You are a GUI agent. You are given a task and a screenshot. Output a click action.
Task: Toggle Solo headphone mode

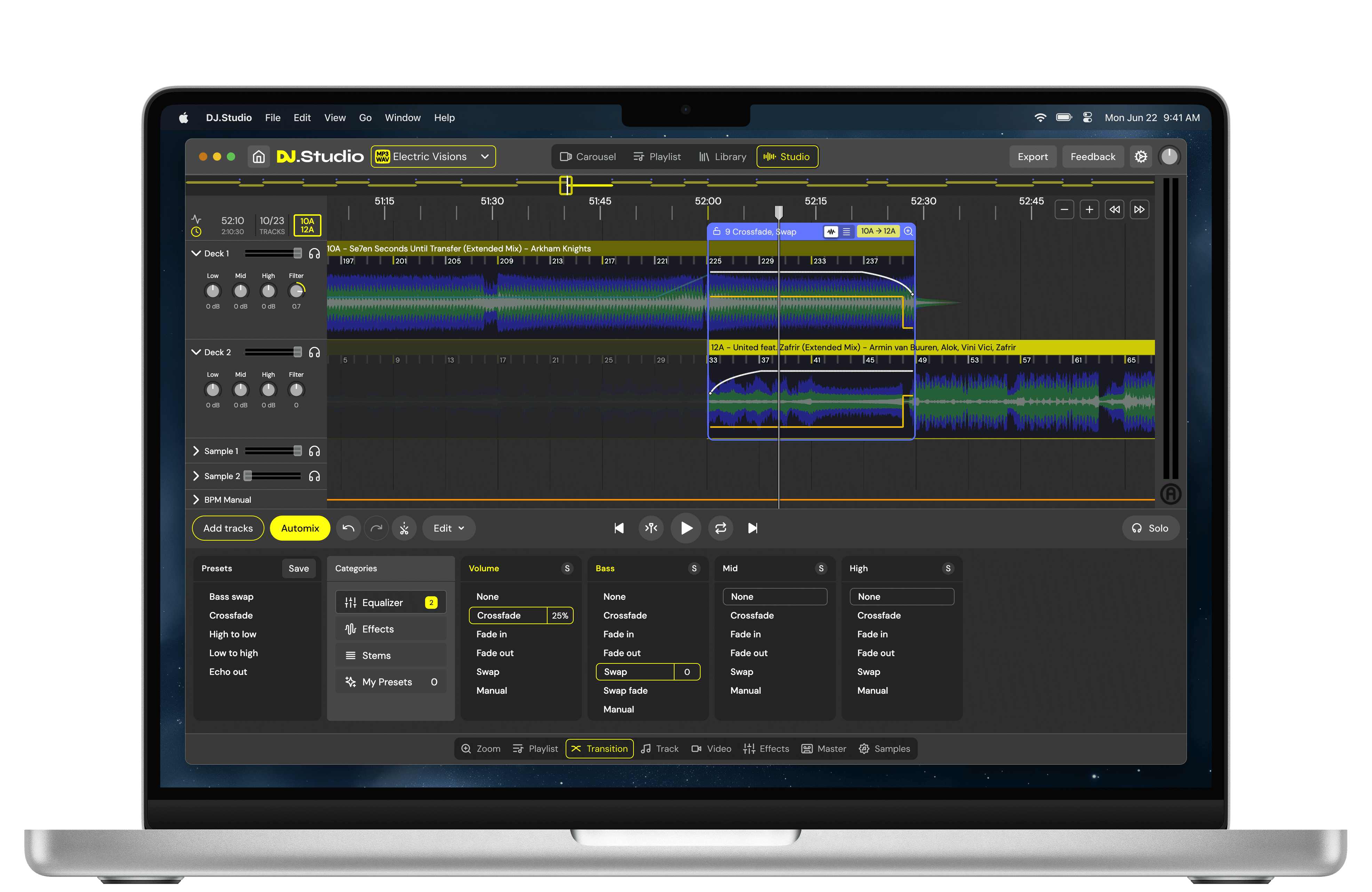1150,528
